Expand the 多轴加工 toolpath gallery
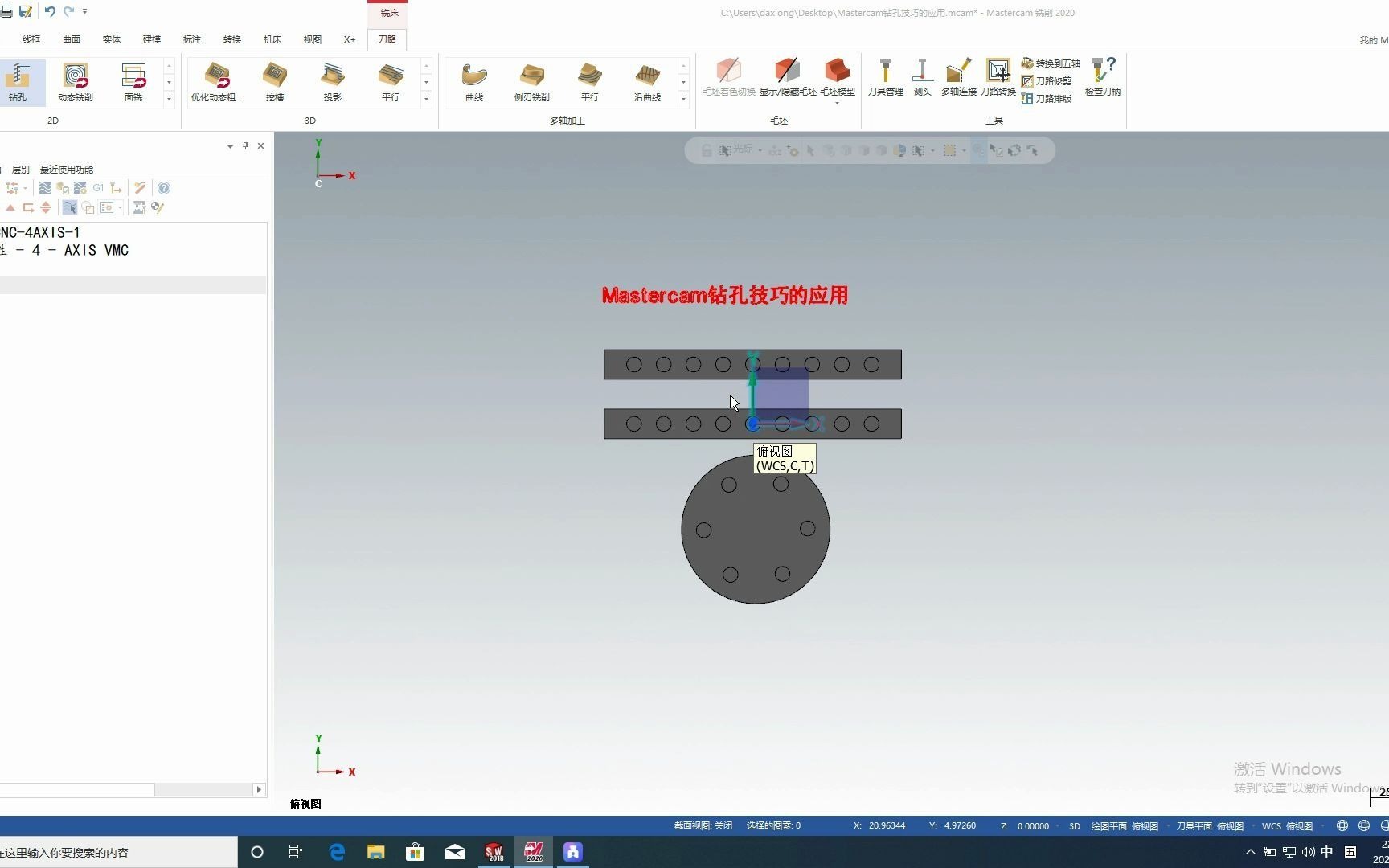This screenshot has height=868, width=1389. [x=683, y=98]
